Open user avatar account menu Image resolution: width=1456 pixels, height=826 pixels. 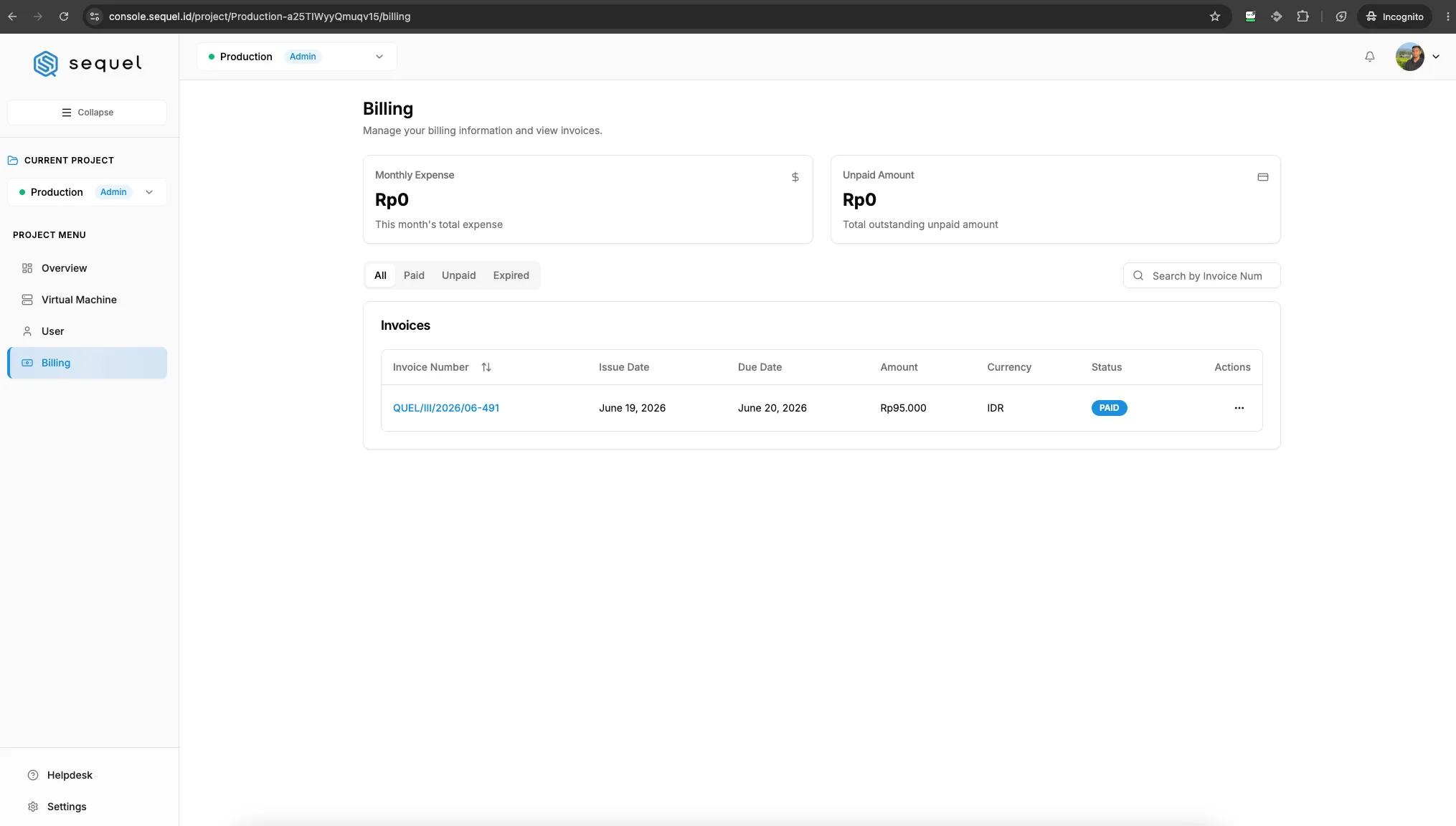coord(1417,57)
